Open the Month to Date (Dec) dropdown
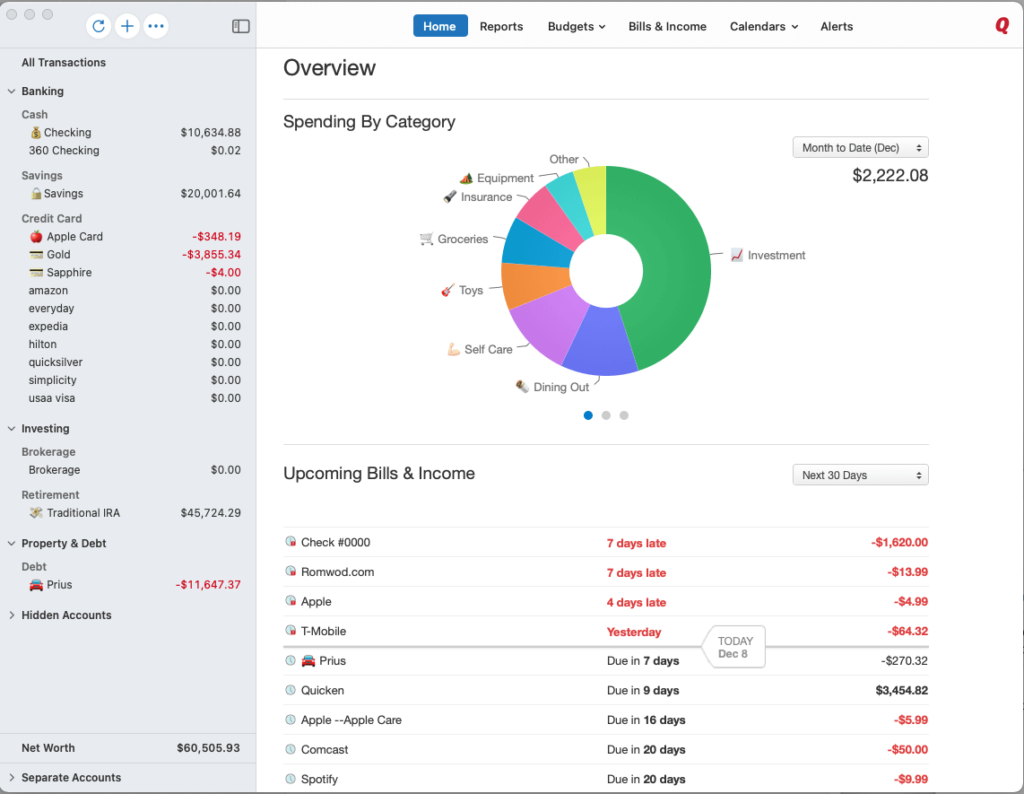Screen dimensions: 1024x794 point(860,146)
